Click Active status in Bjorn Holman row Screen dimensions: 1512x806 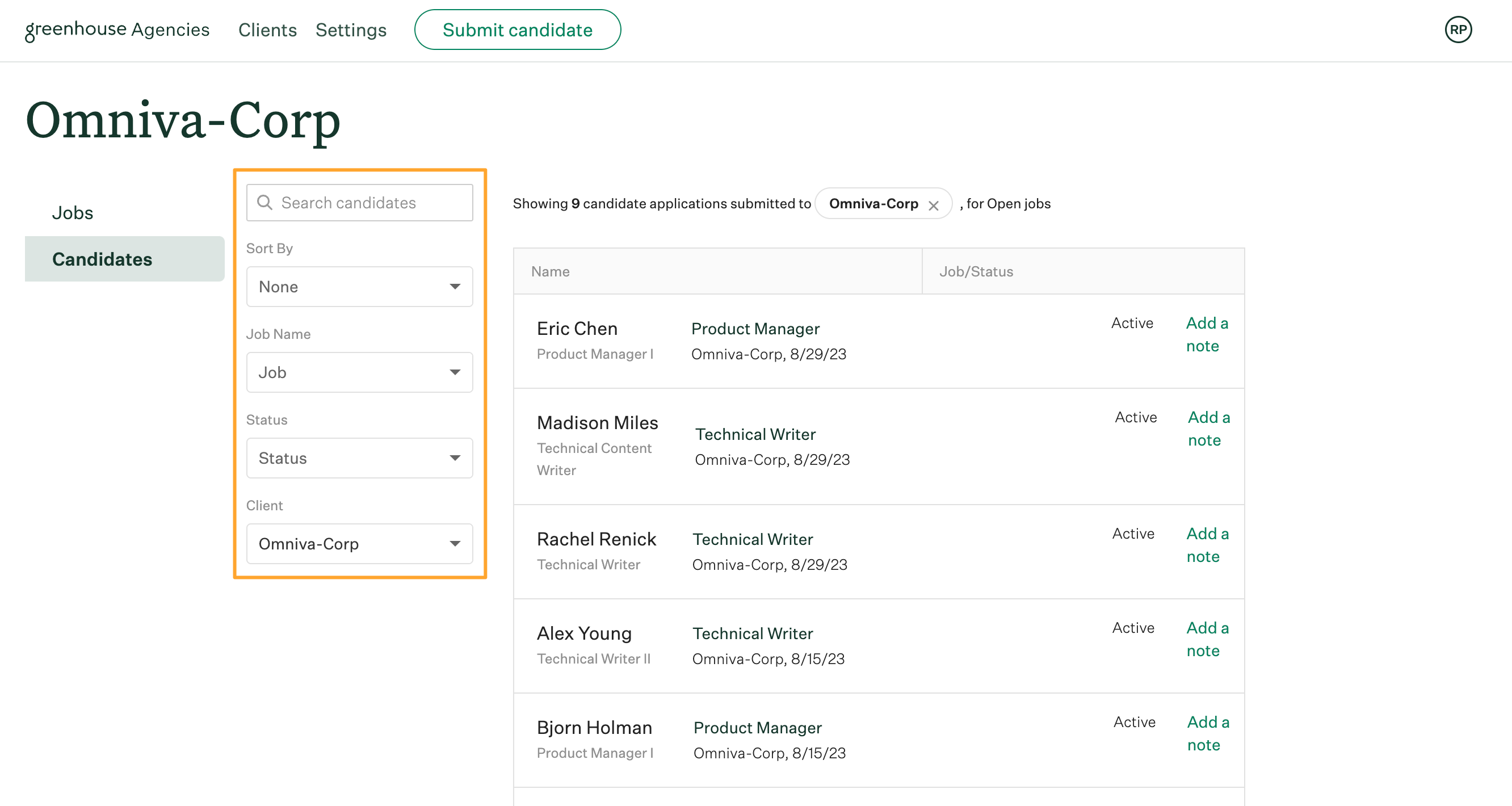[x=1134, y=722]
